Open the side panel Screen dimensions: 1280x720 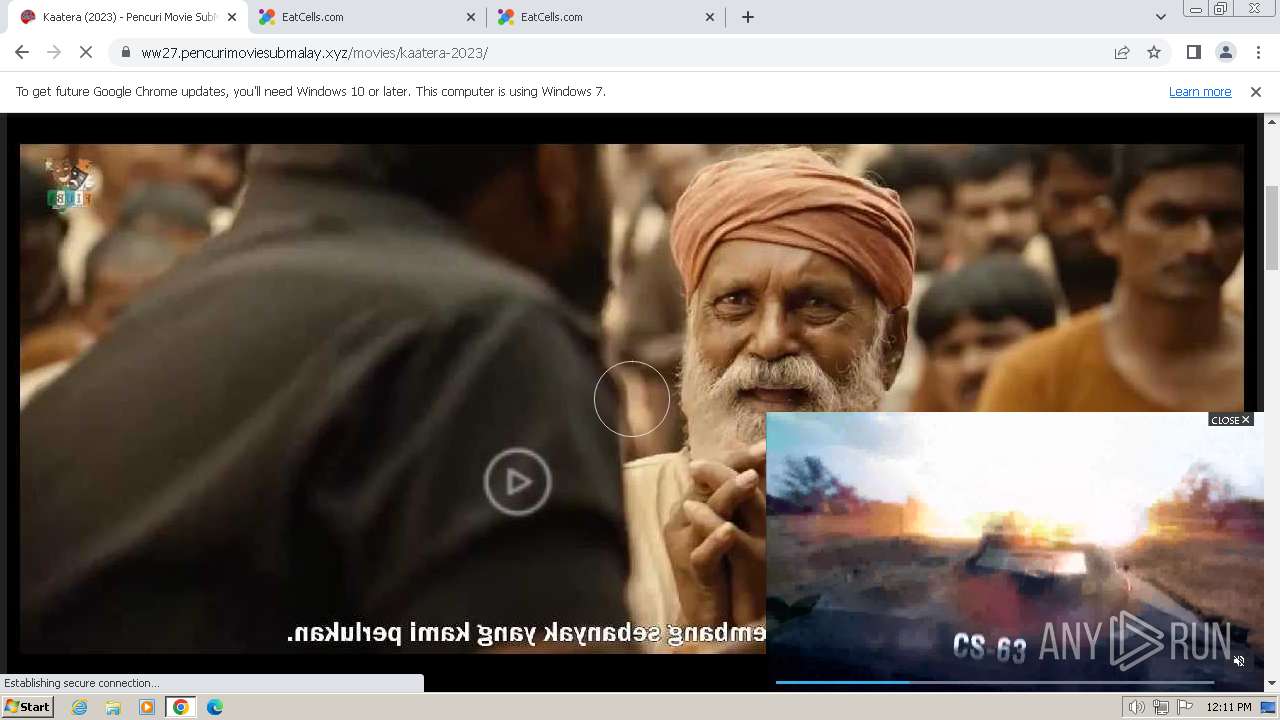[x=1193, y=53]
